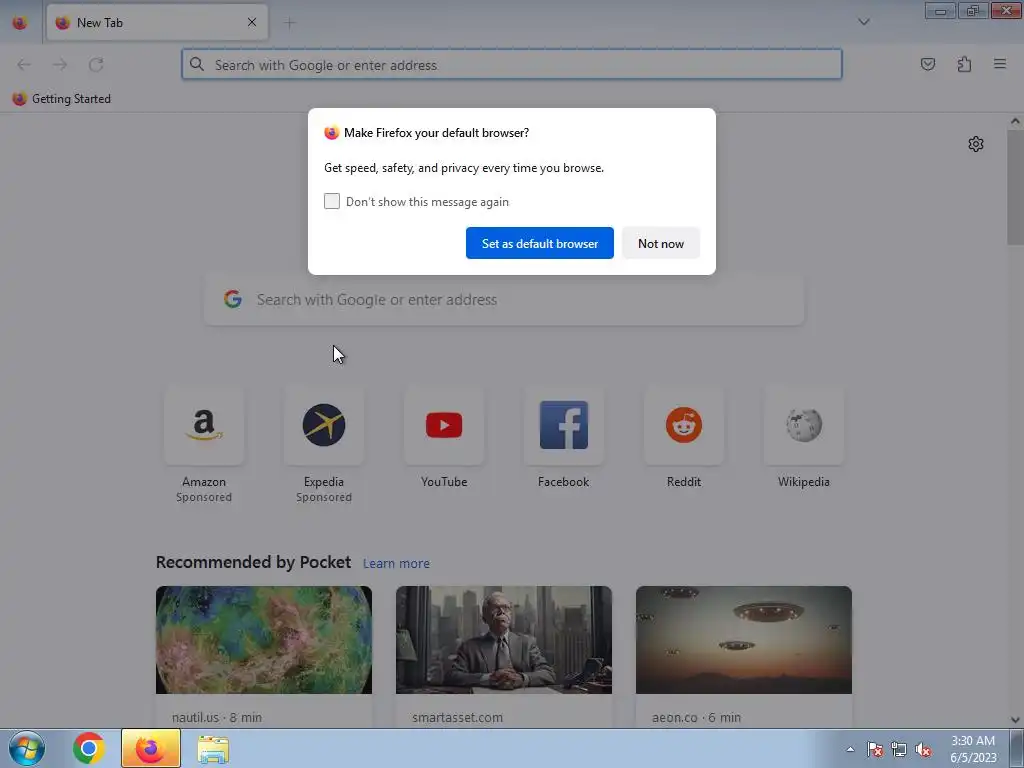1024x768 pixels.
Task: Select Firefox taskbar button
Action: click(151, 748)
